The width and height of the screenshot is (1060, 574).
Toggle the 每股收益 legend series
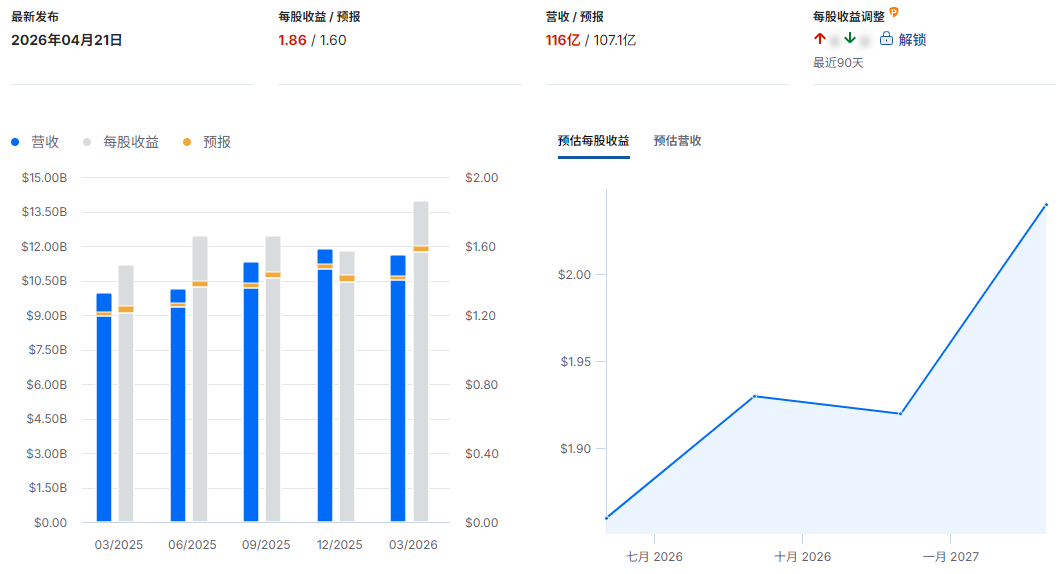(122, 142)
